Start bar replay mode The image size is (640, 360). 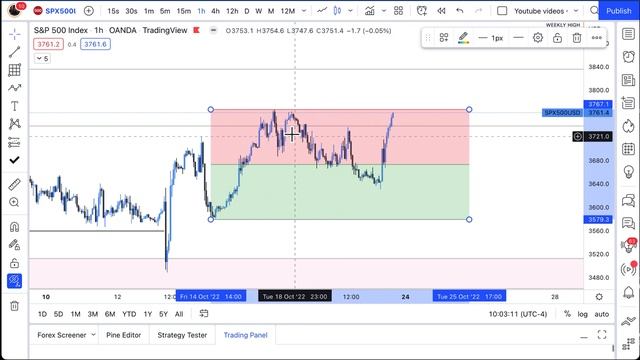coord(441,11)
